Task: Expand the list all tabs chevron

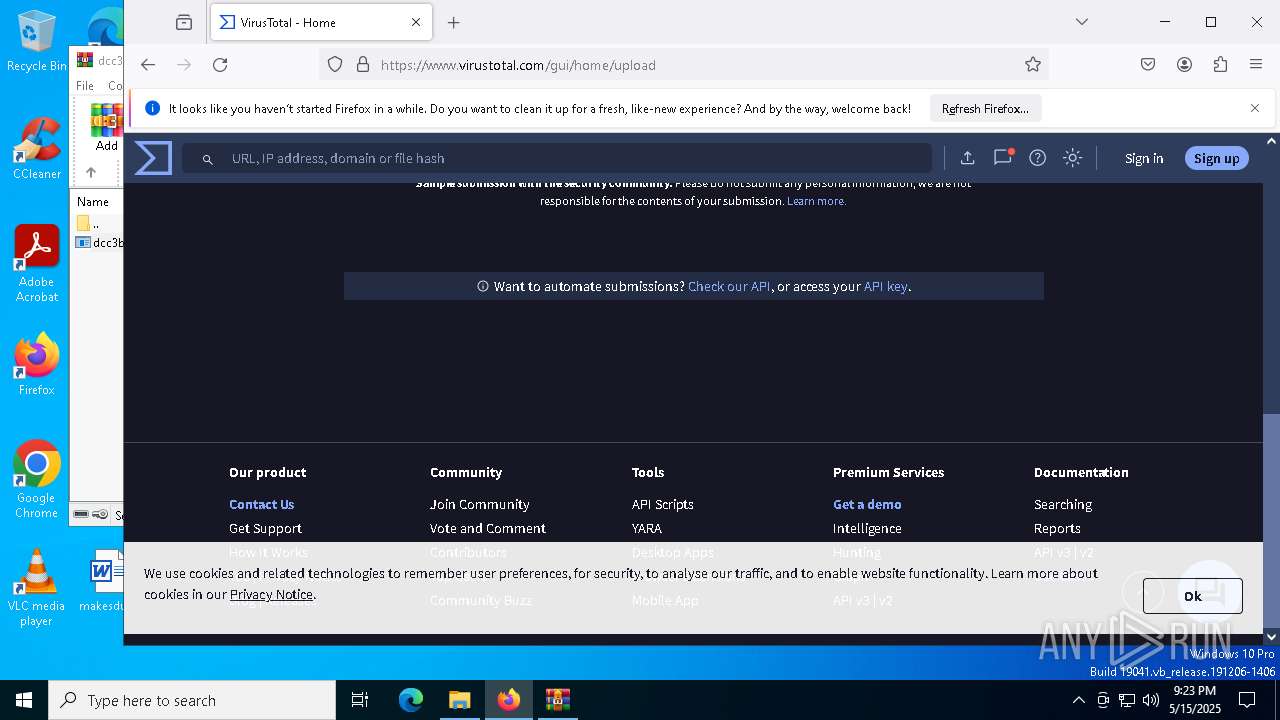Action: [1081, 22]
